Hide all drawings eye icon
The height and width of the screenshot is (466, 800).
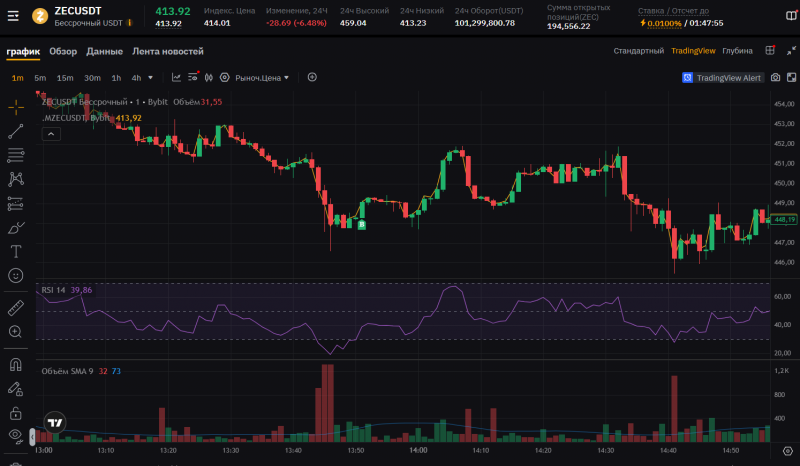(16, 435)
